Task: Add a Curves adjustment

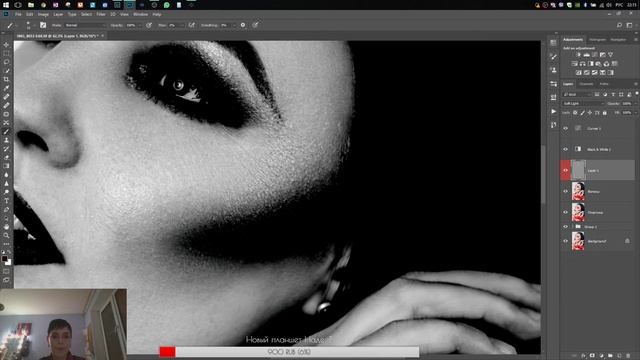Action: pos(595,54)
